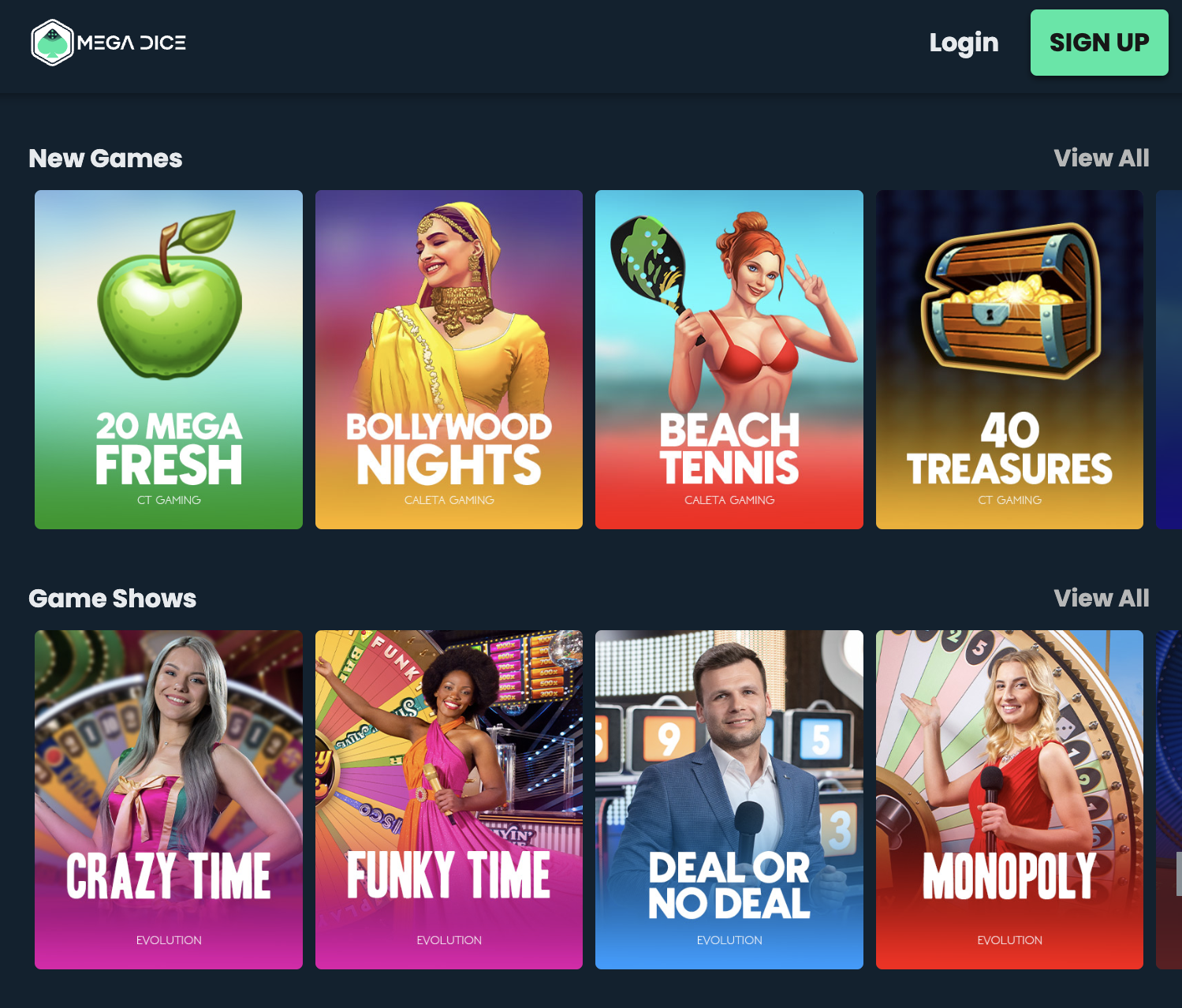
Task: Click the New Games section heading
Action: [x=106, y=159]
